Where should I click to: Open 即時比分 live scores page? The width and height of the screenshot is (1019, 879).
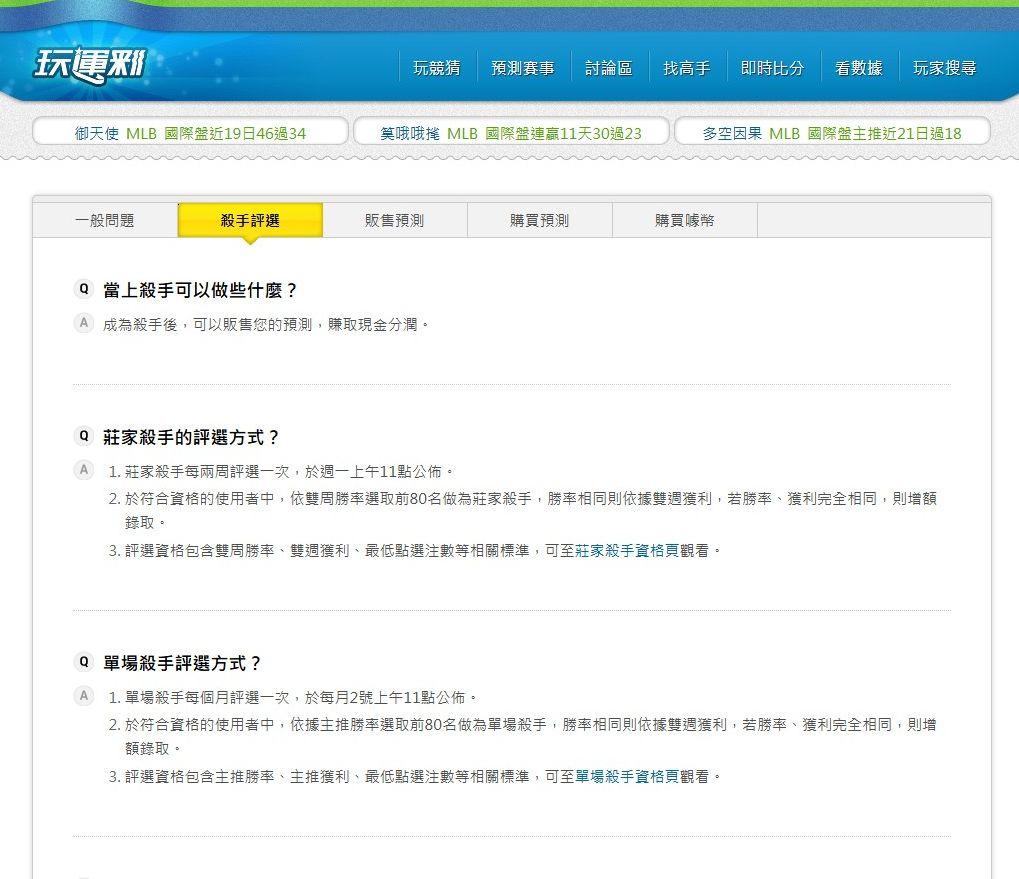[x=773, y=68]
